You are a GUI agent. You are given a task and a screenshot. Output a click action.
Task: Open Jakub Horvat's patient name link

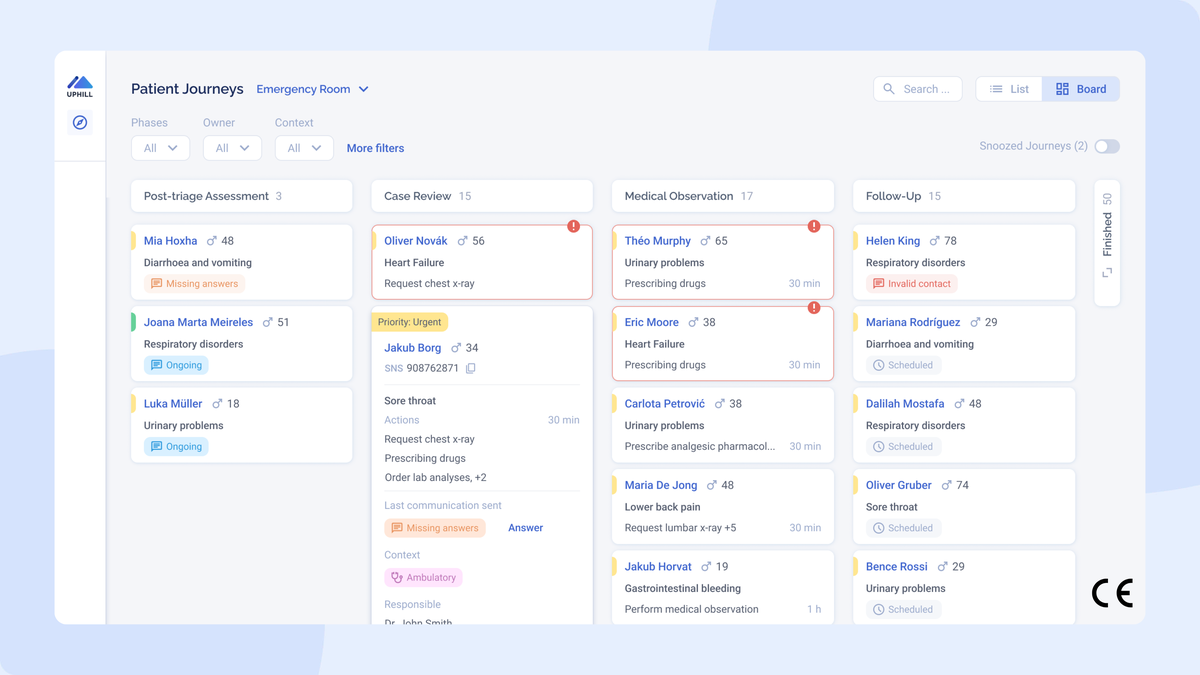tap(658, 566)
